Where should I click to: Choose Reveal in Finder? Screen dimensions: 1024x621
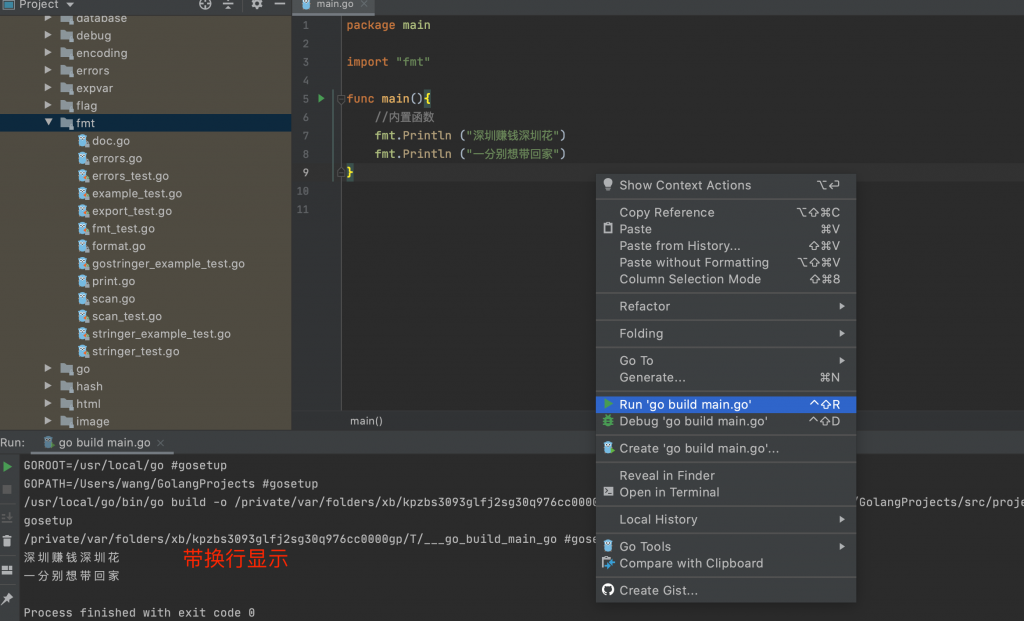coord(726,475)
